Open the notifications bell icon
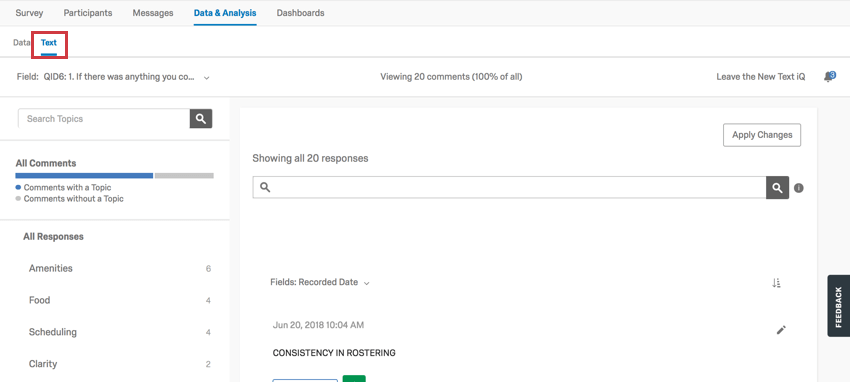The image size is (850, 382). click(x=829, y=77)
